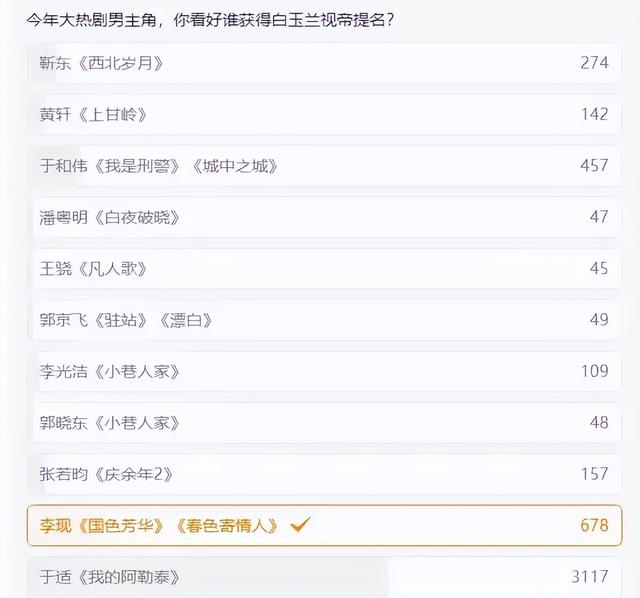Image resolution: width=640 pixels, height=598 pixels.
Task: Select the 潘粤明《白夜破晓》 poll option
Action: point(324,218)
